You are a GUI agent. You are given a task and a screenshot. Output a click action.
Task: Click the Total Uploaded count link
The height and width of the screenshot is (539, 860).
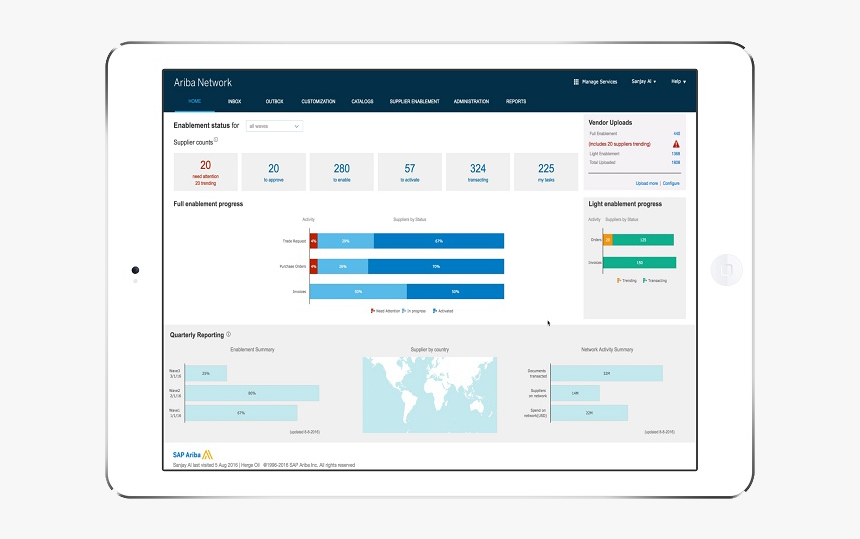(x=676, y=163)
